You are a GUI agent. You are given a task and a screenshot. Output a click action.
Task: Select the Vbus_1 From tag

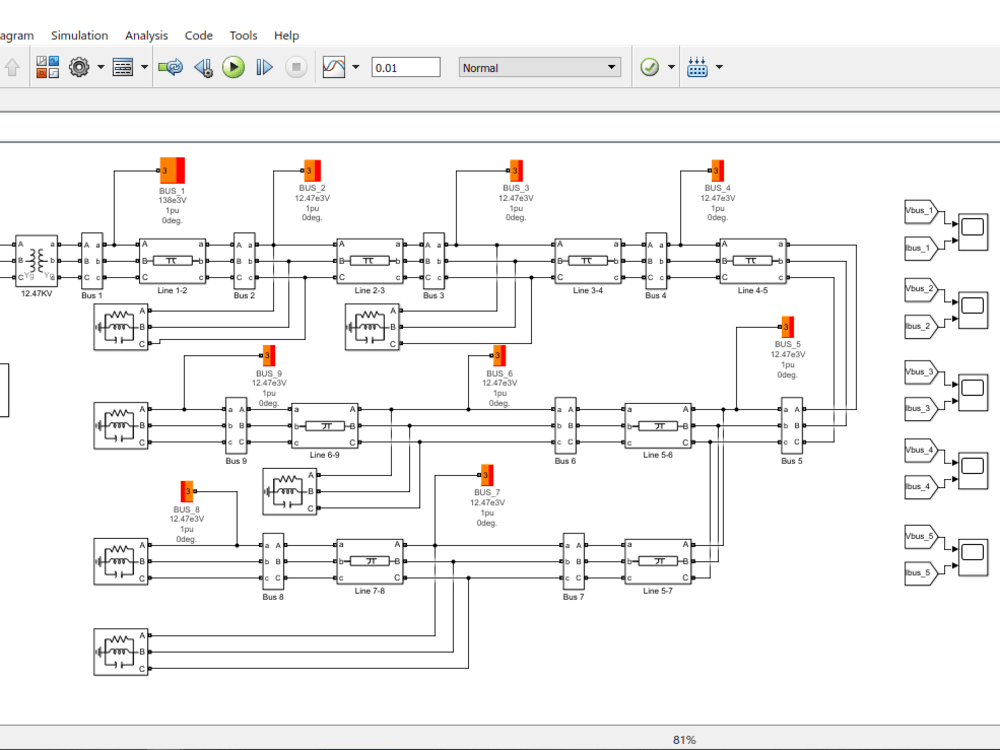921,211
